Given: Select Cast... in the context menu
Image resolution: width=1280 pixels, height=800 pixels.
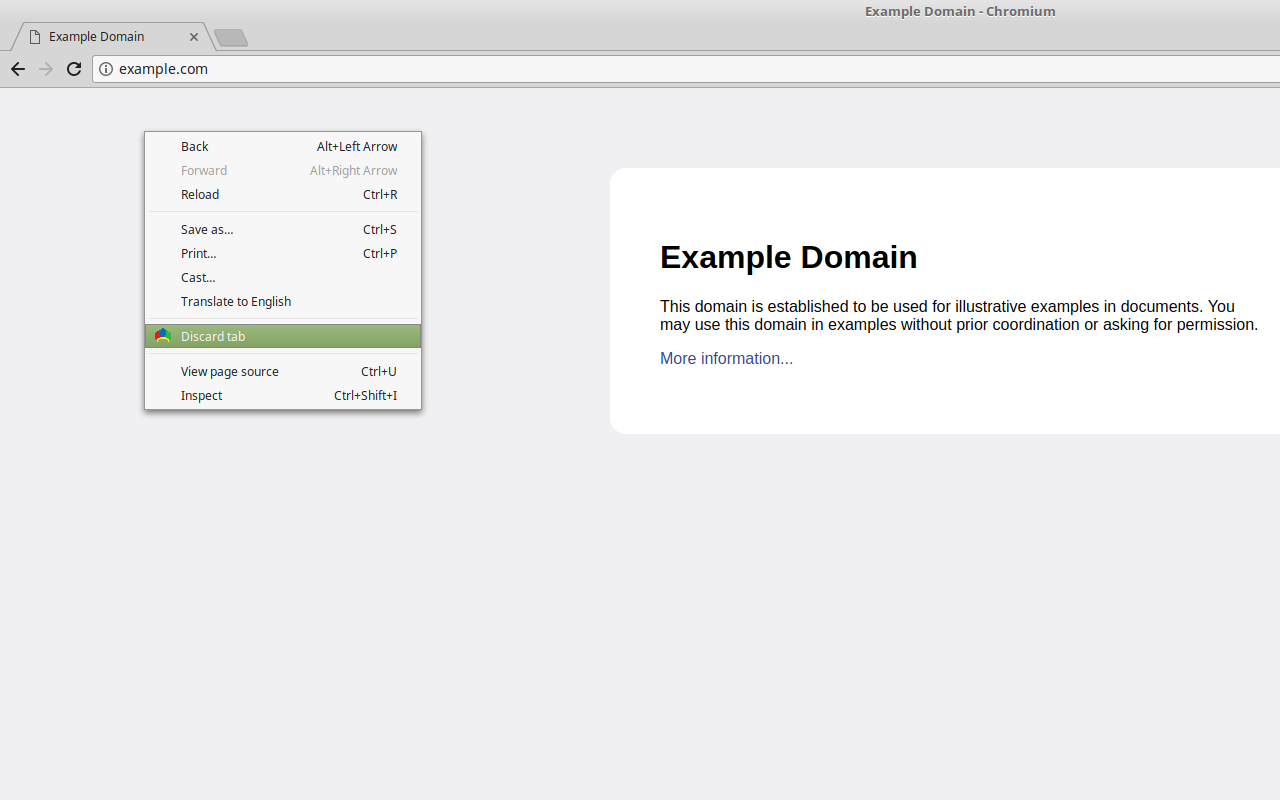Looking at the screenshot, I should point(283,277).
